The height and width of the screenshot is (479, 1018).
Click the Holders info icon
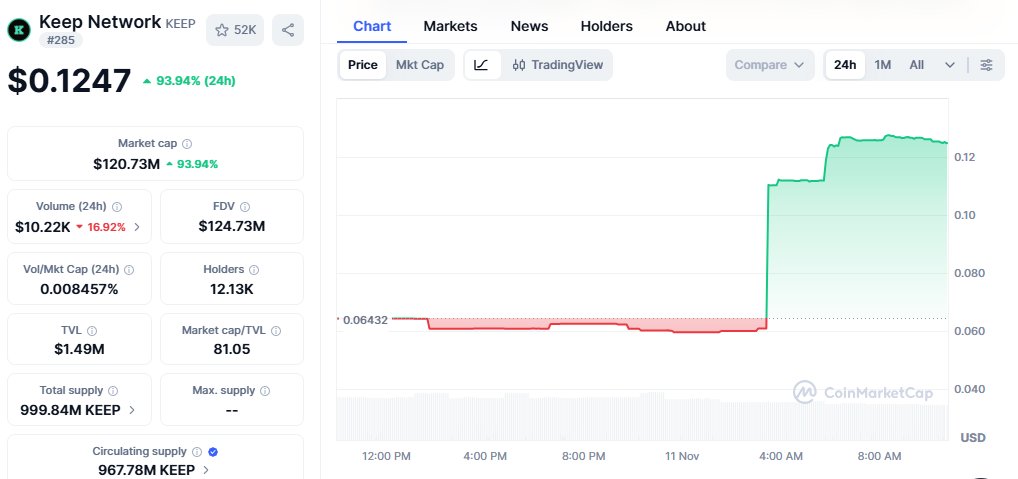point(254,270)
